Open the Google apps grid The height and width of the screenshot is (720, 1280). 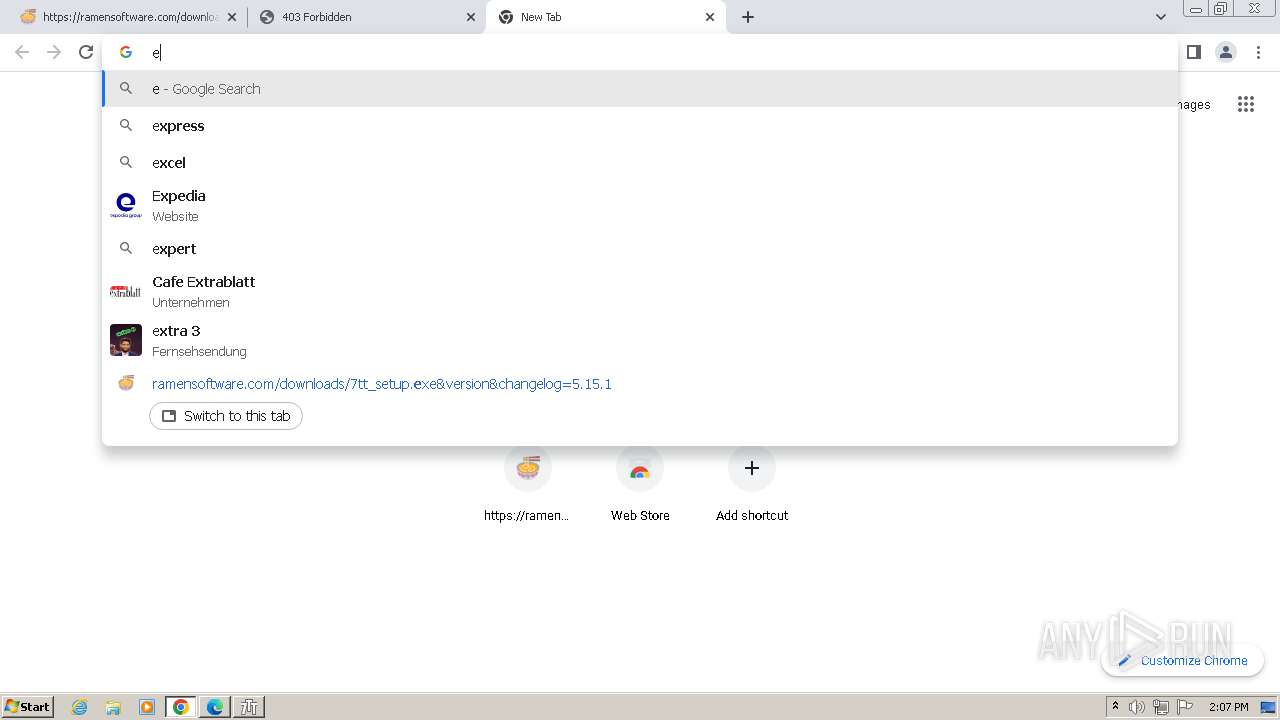(x=1245, y=104)
